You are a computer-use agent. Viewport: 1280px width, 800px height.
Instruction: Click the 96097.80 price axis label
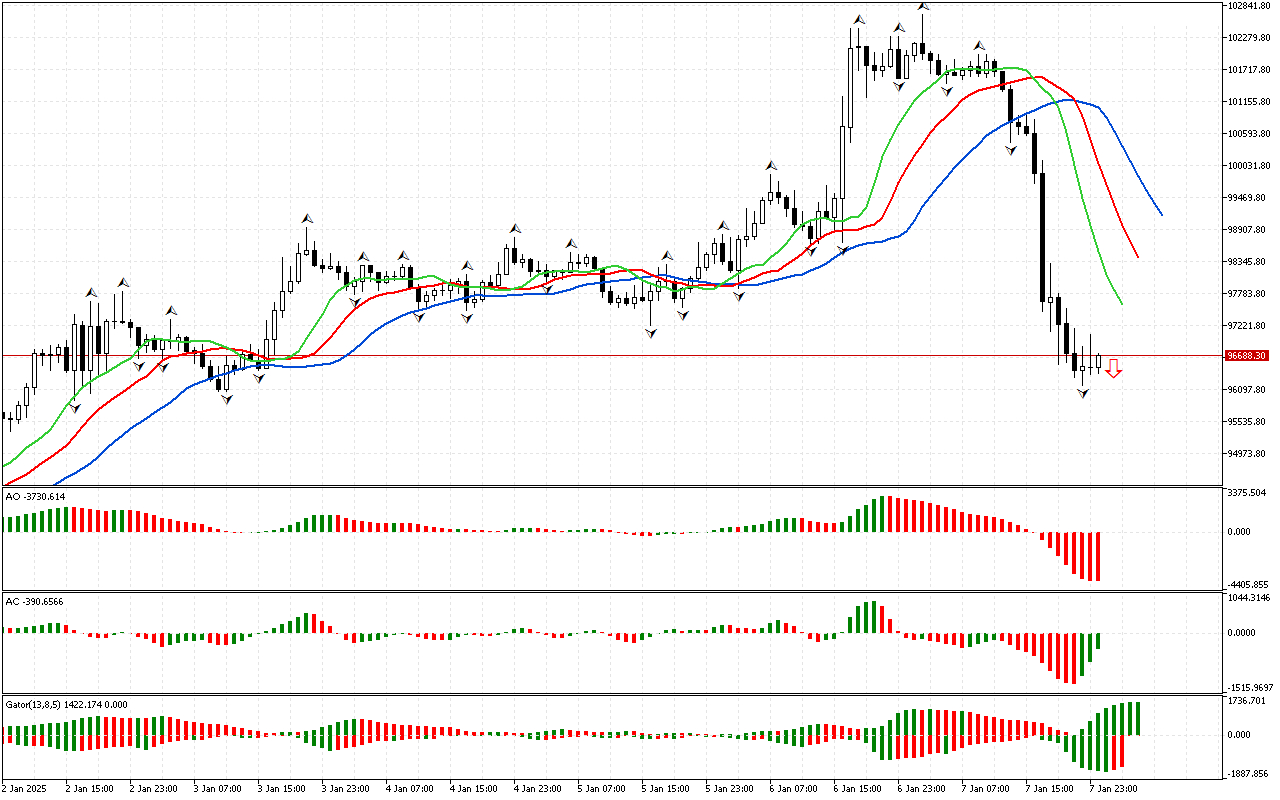[1246, 390]
